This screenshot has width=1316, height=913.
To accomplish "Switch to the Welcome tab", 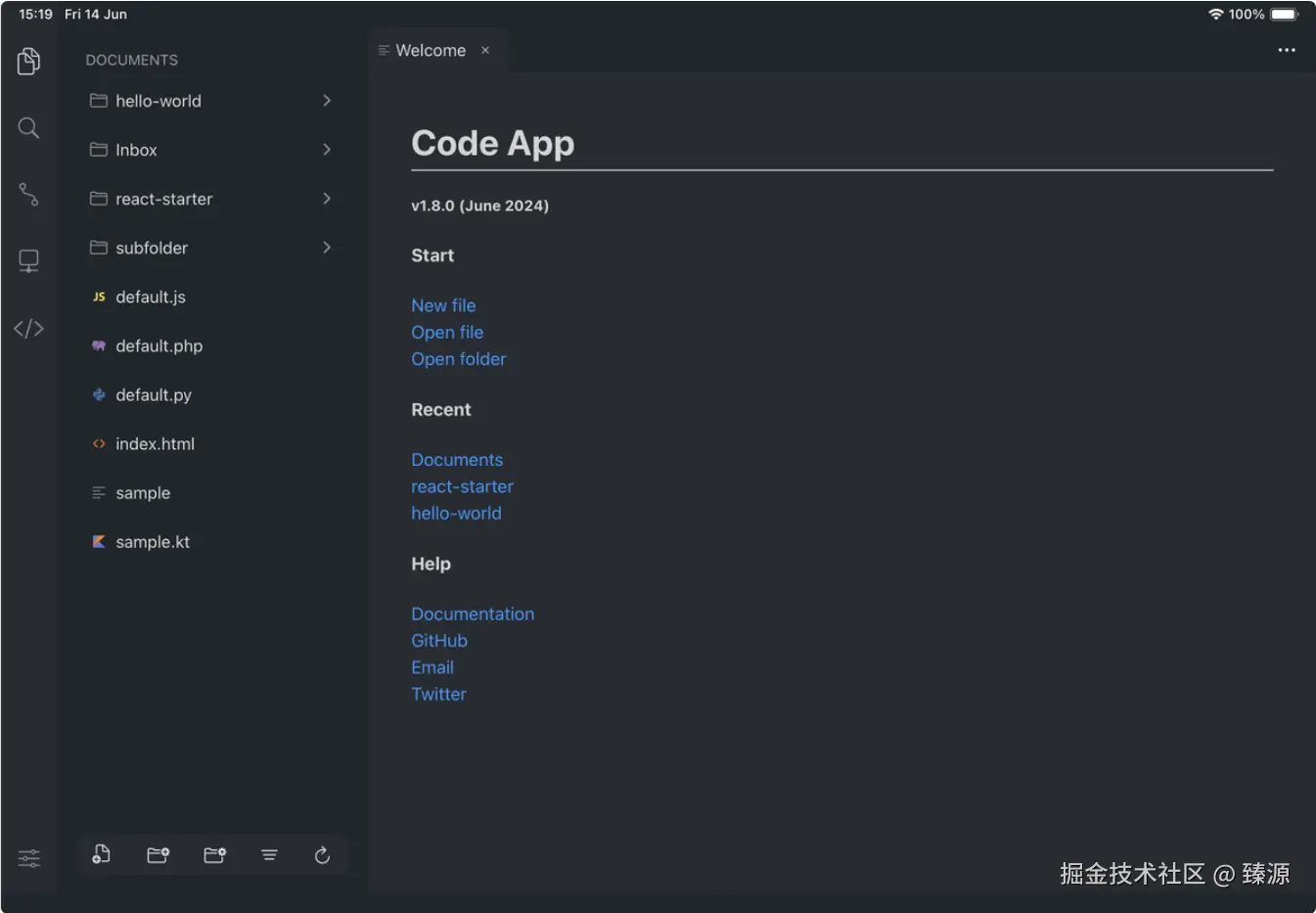I will tap(430, 51).
